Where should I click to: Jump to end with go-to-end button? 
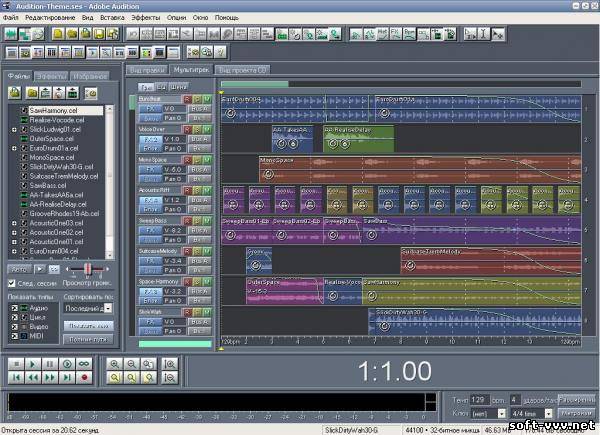[67, 378]
